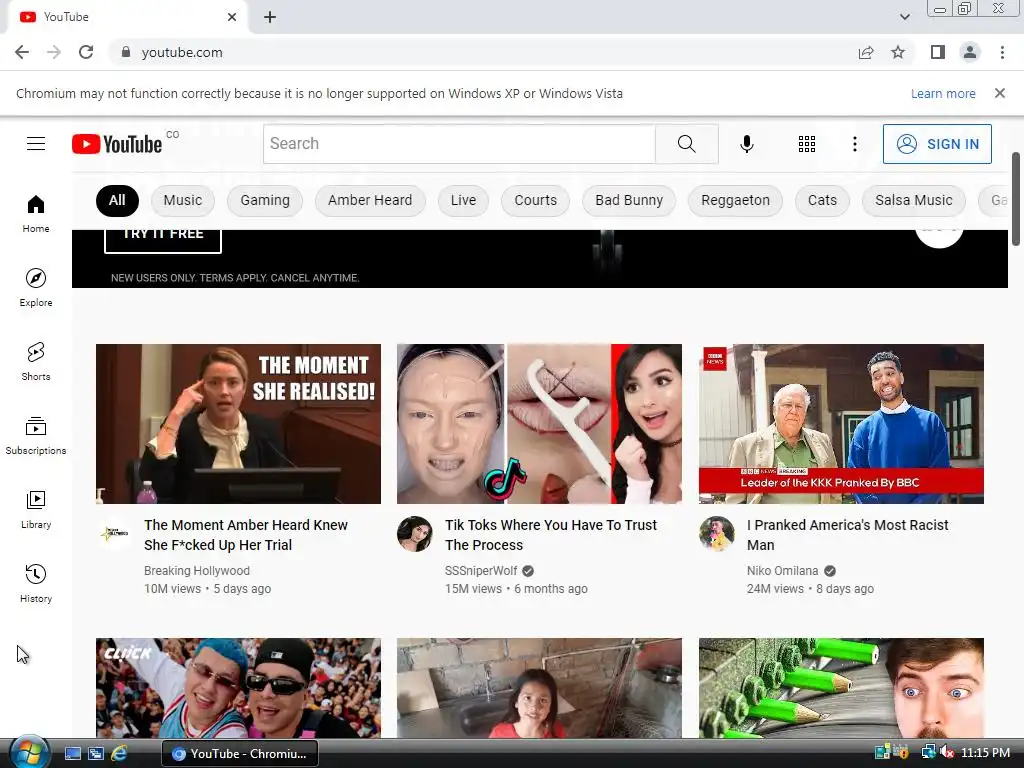This screenshot has height=768, width=1024.
Task: Open Tik Toks video thumbnail
Action: [539, 424]
